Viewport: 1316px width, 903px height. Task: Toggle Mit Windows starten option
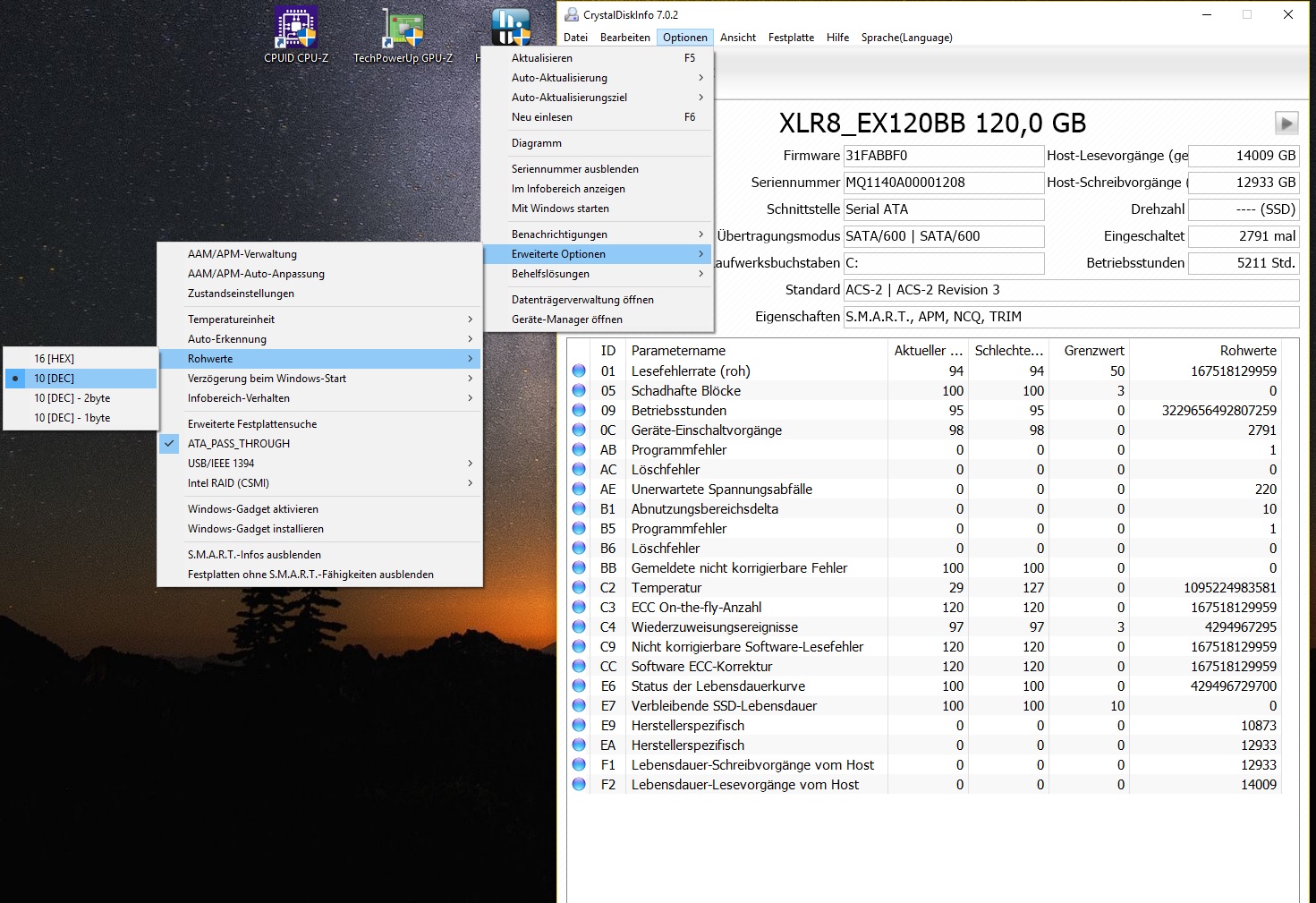(x=598, y=209)
